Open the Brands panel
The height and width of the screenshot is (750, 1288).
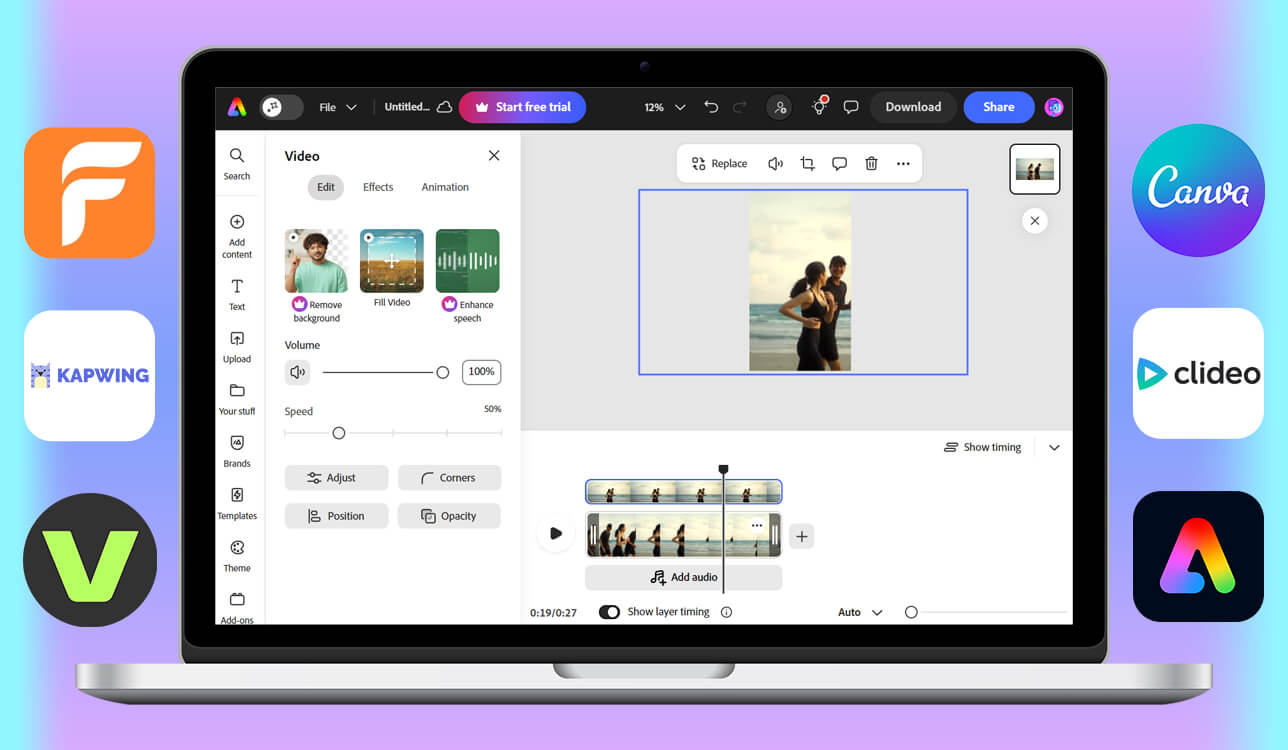click(237, 451)
